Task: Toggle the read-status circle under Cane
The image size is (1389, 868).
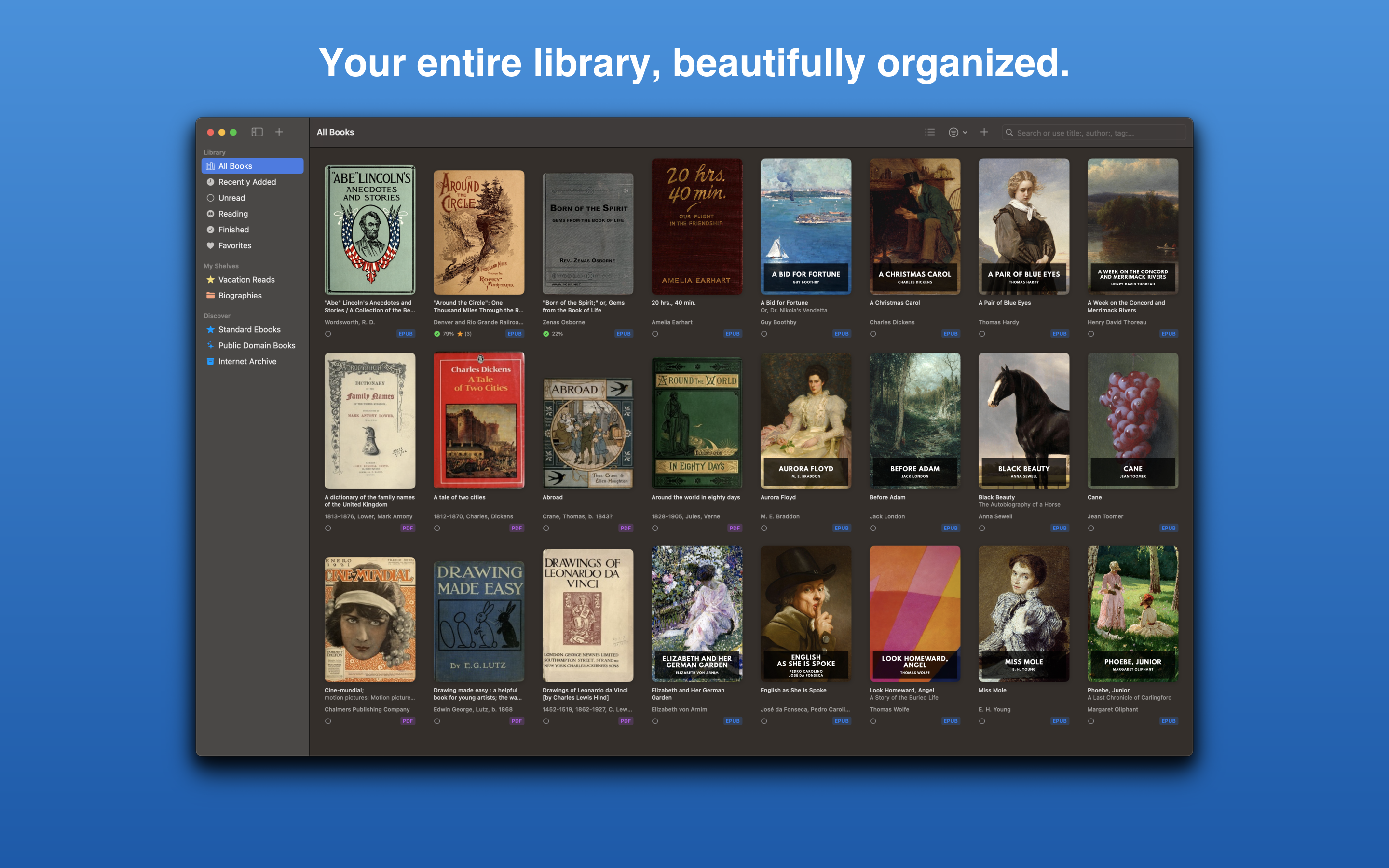Action: click(x=1090, y=528)
